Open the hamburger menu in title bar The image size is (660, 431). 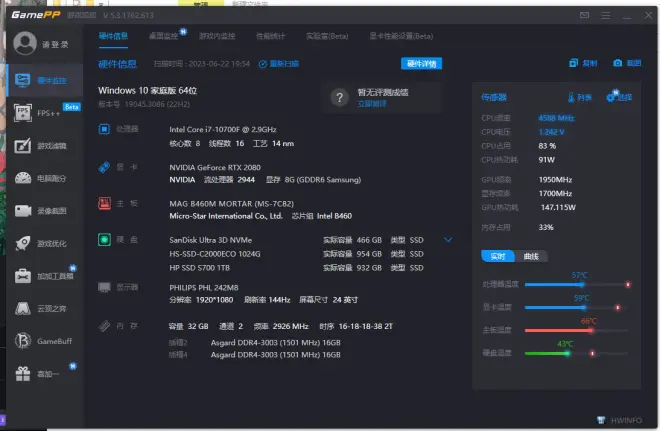pos(606,15)
